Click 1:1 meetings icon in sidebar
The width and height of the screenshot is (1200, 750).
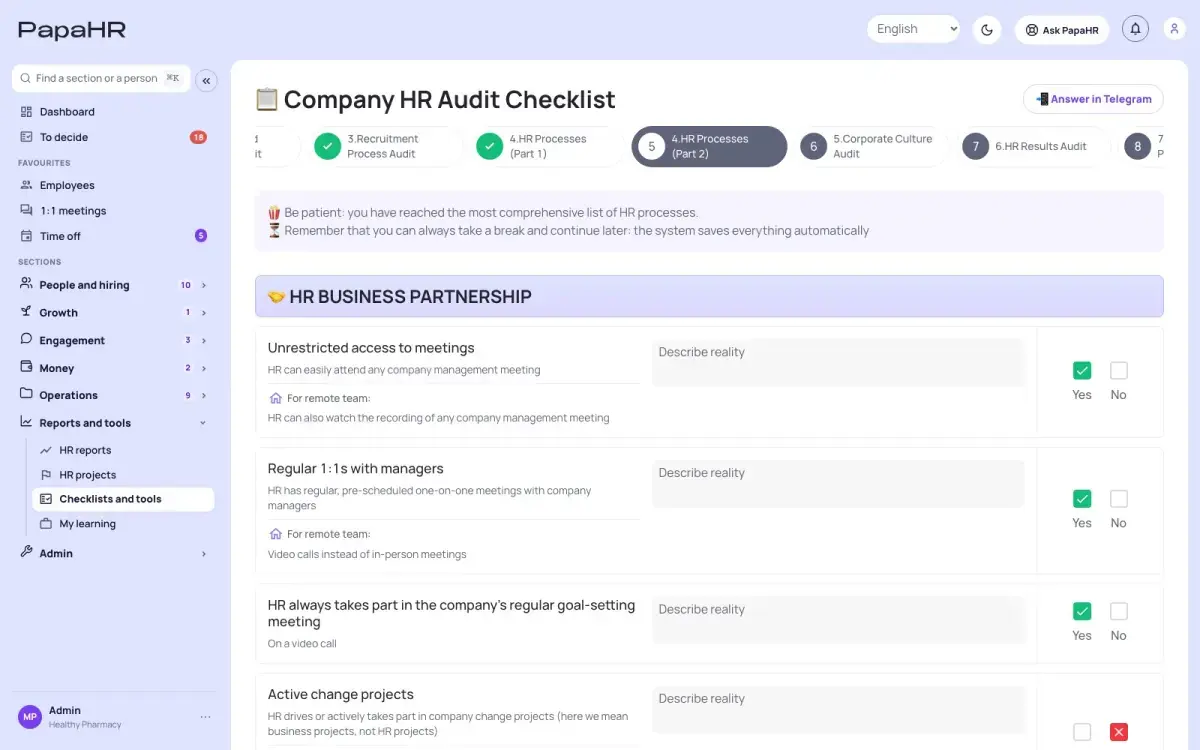tap(26, 211)
